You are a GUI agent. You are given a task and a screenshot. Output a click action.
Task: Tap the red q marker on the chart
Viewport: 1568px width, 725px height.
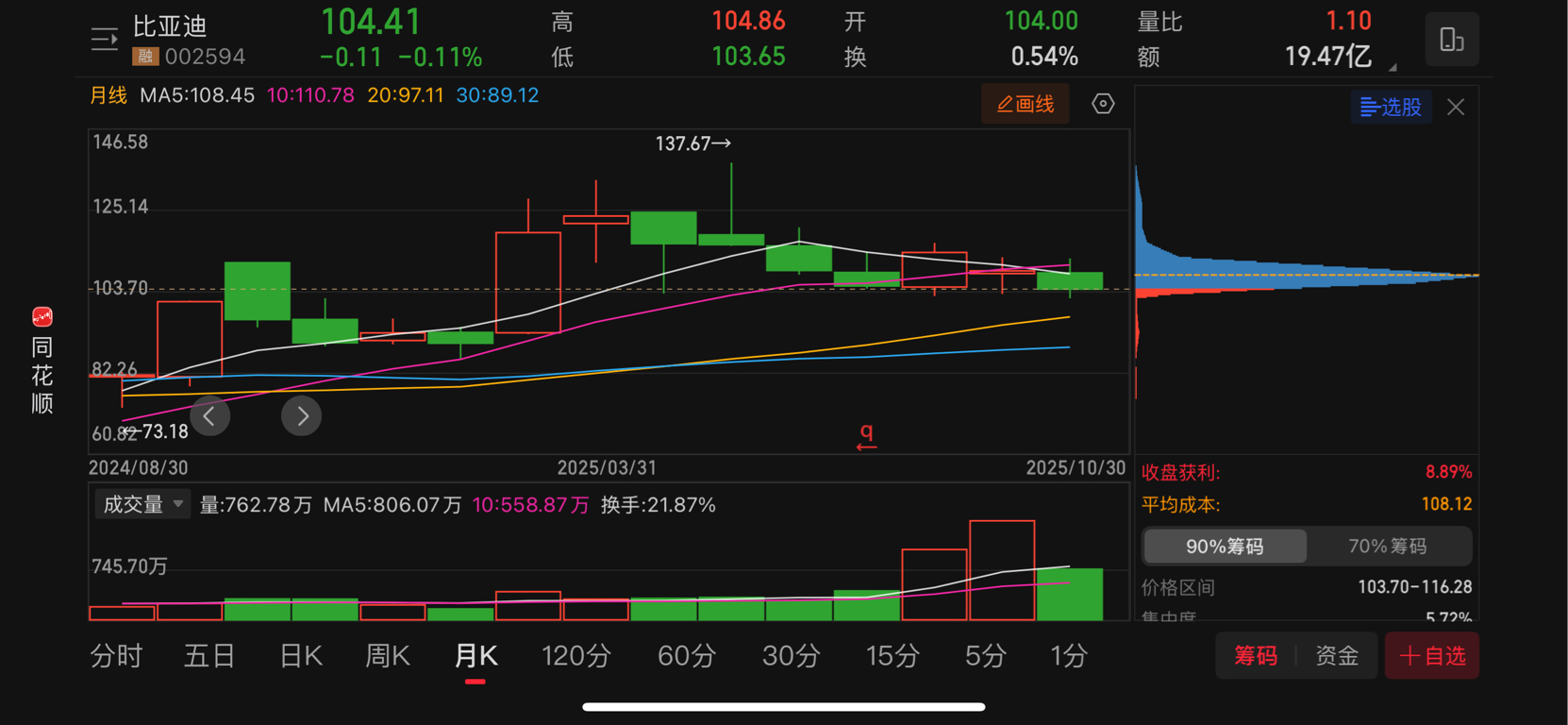pyautogui.click(x=866, y=436)
